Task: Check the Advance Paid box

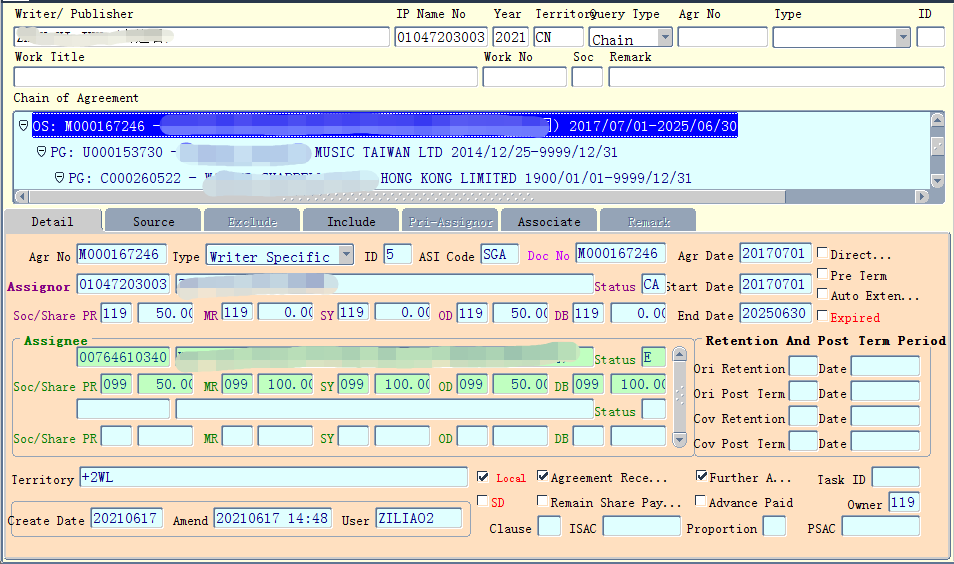Action: pos(700,501)
